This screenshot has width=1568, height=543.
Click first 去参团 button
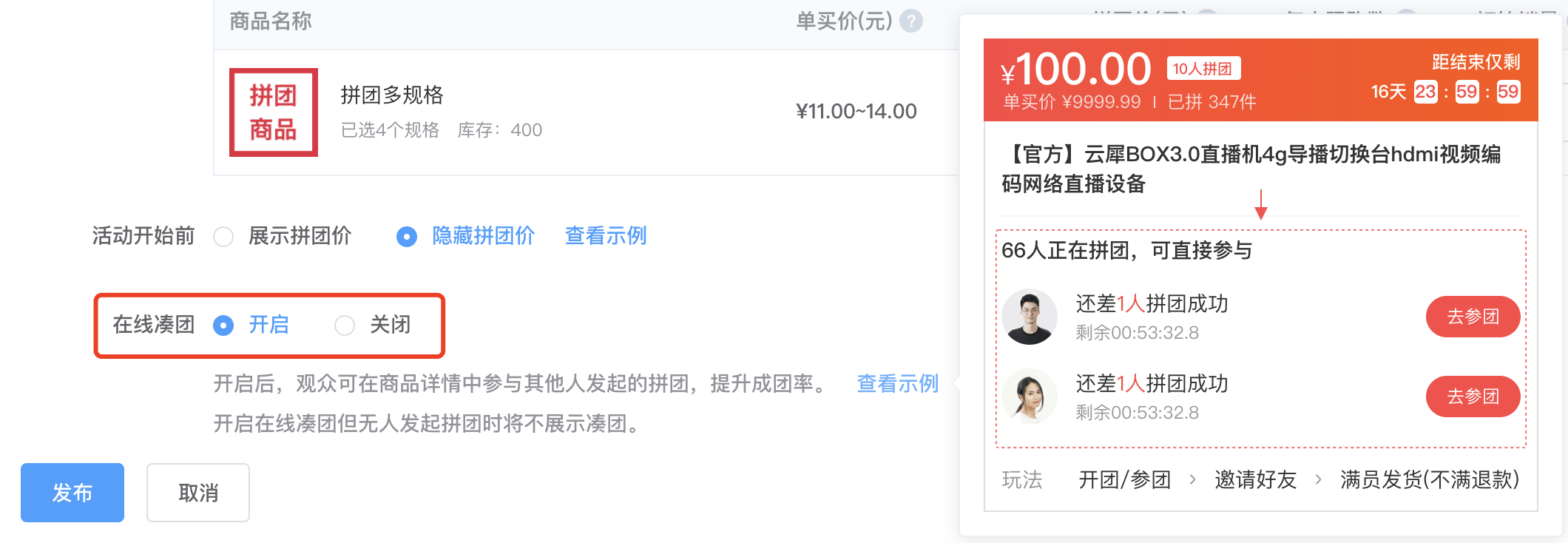click(1473, 317)
